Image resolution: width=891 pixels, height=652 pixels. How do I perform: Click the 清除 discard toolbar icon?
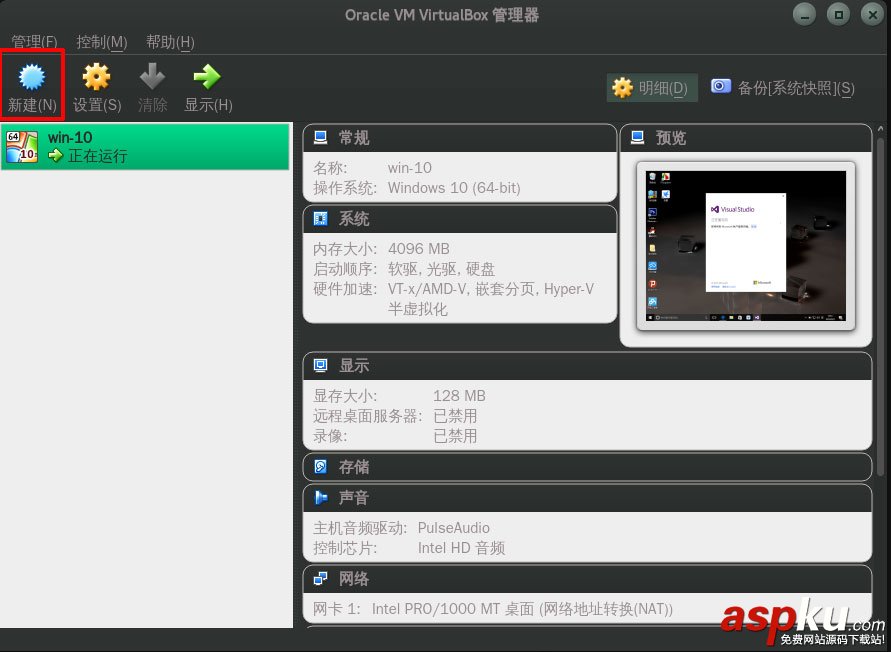click(151, 75)
